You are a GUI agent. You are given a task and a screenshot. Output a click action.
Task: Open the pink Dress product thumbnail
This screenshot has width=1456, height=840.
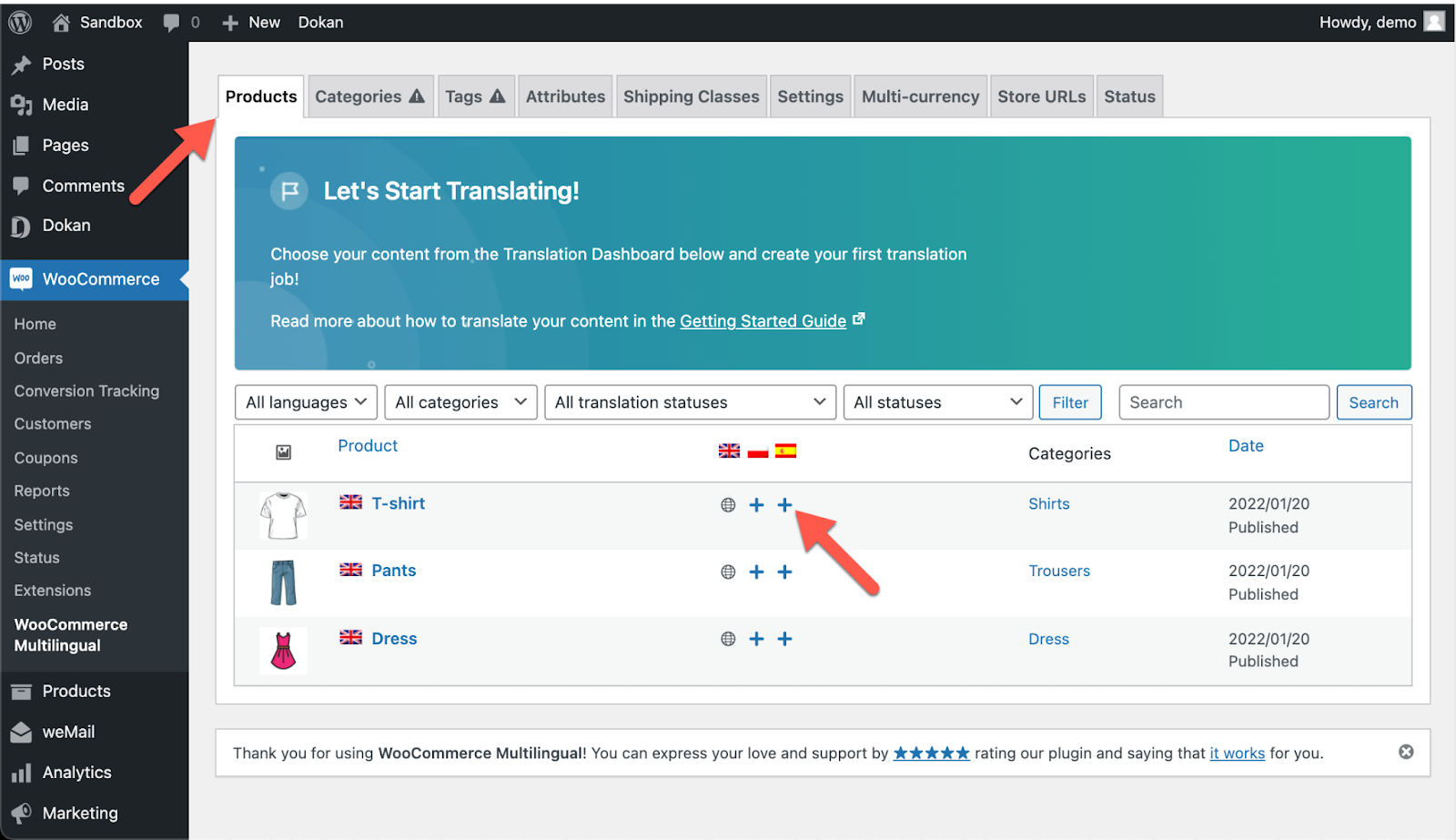(283, 651)
